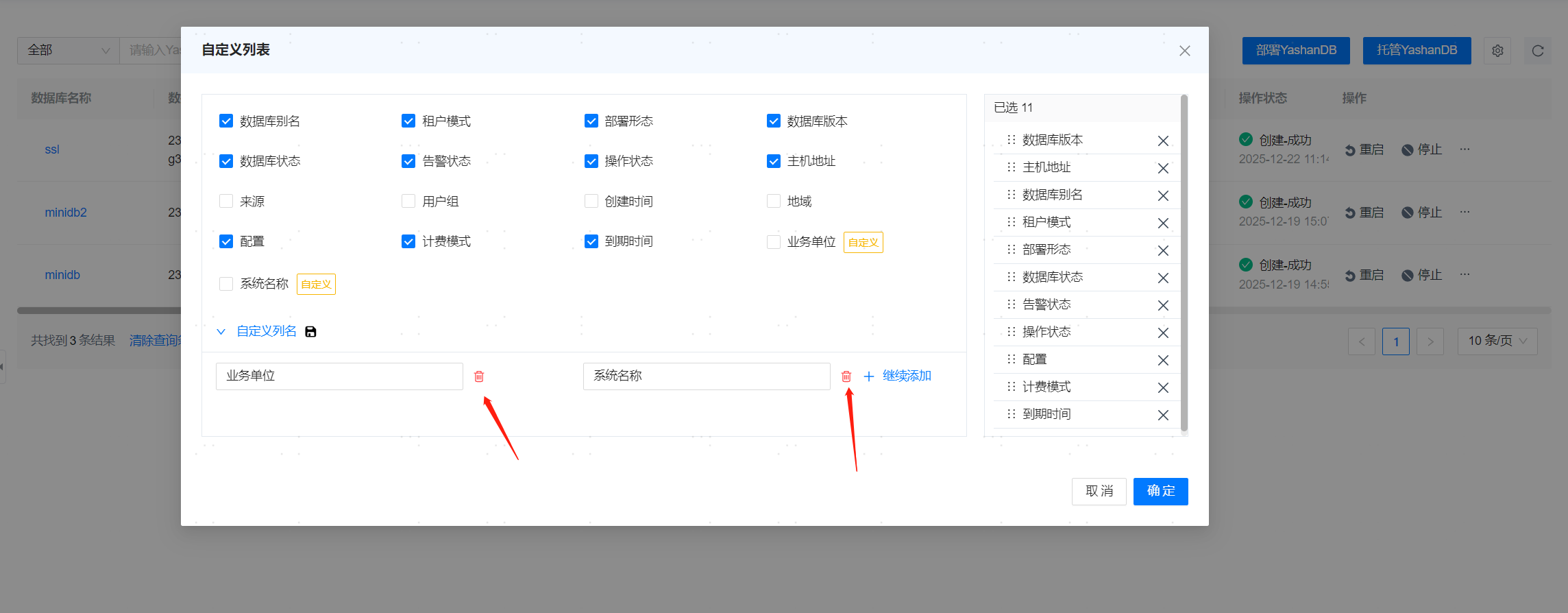The width and height of the screenshot is (1568, 613).
Task: Click the drag handle beside 主机地址
Action: pyautogui.click(x=1011, y=167)
